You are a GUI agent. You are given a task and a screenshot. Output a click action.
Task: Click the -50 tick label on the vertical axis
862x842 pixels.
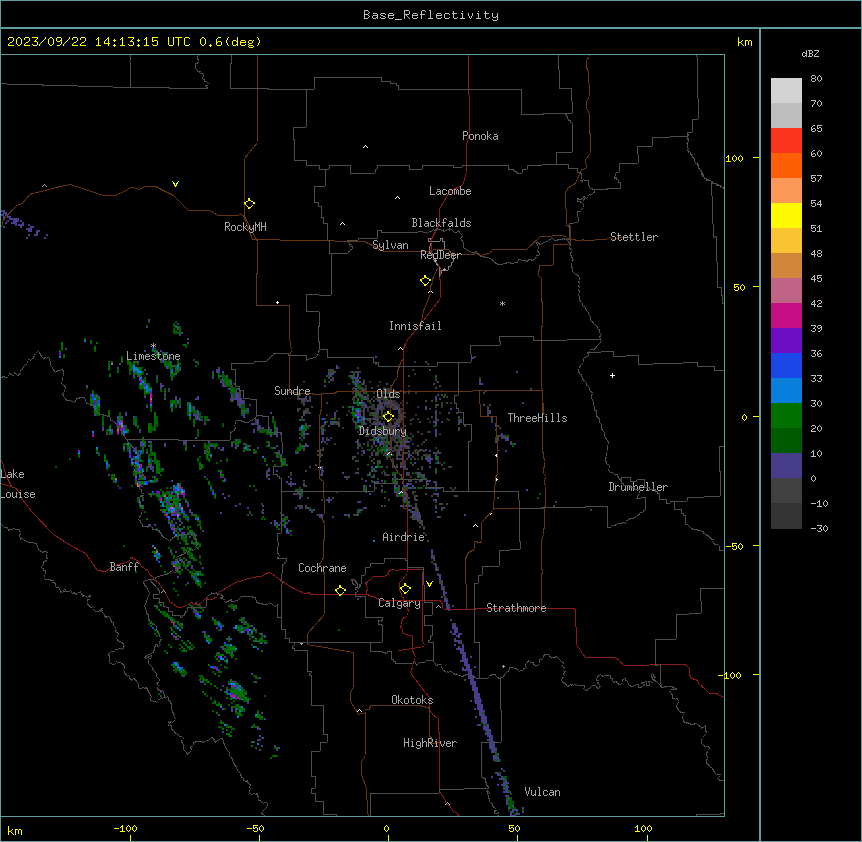(x=734, y=546)
